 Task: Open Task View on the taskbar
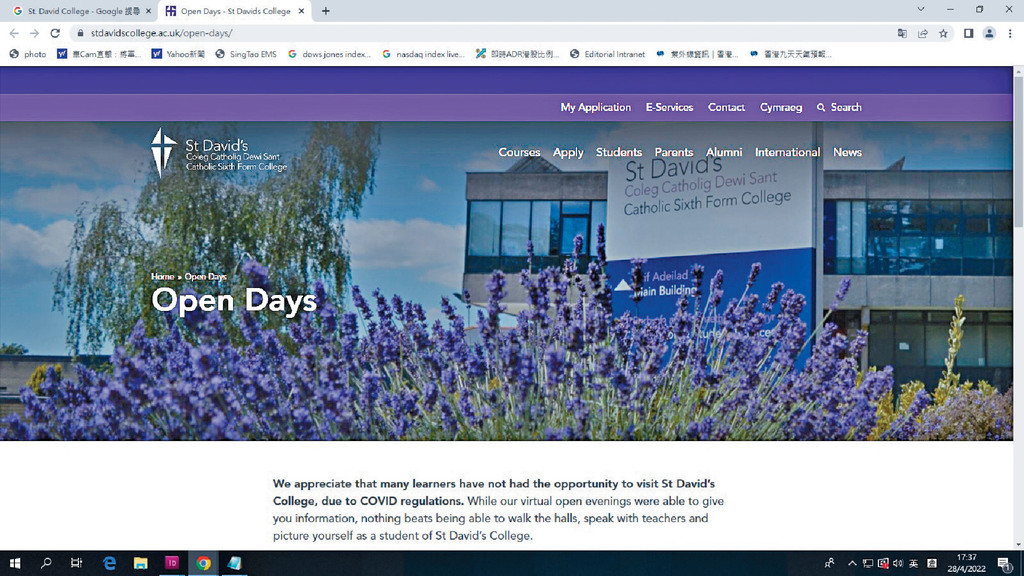[x=76, y=563]
